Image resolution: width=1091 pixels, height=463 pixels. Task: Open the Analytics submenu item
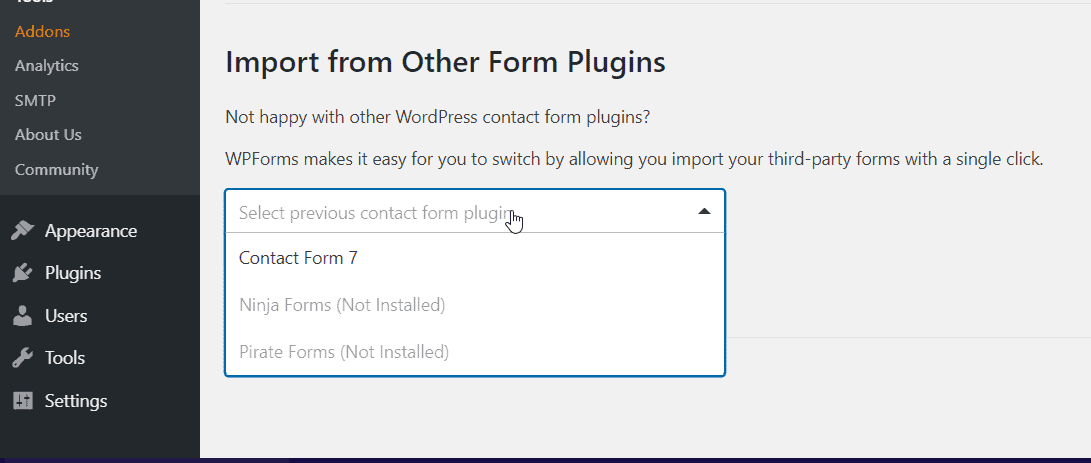point(47,65)
